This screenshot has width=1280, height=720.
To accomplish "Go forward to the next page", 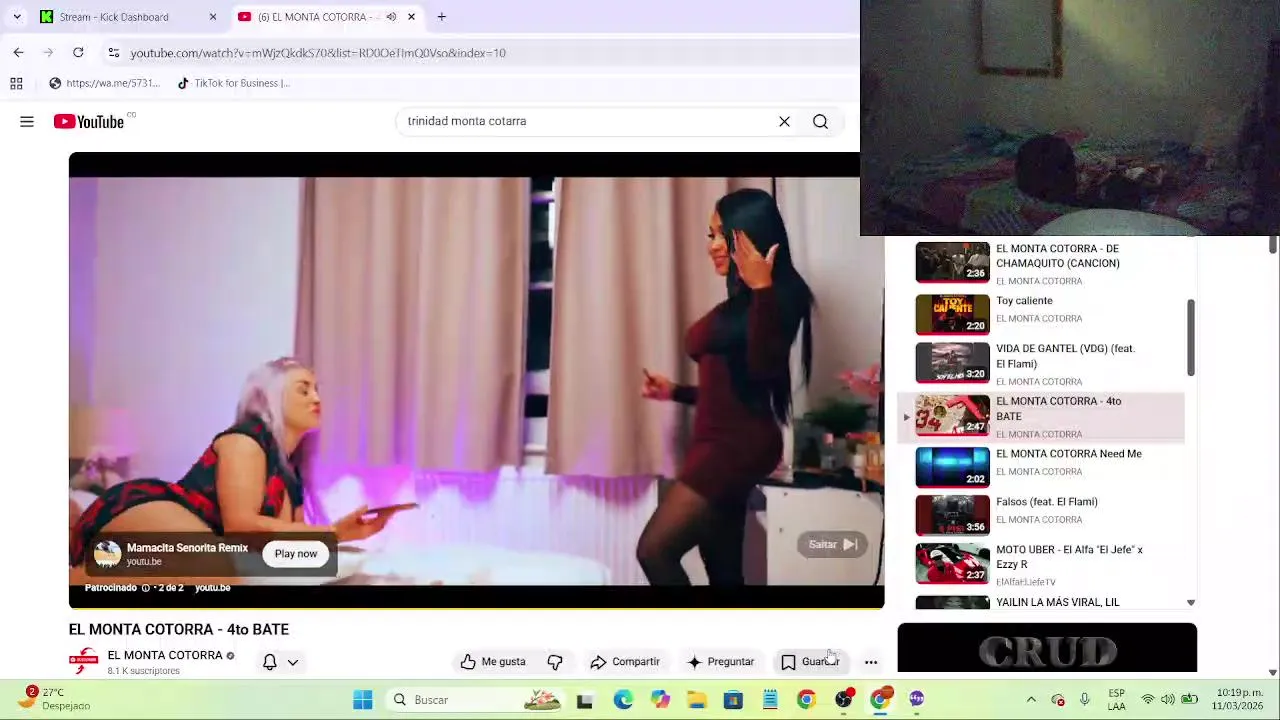I will point(48,52).
